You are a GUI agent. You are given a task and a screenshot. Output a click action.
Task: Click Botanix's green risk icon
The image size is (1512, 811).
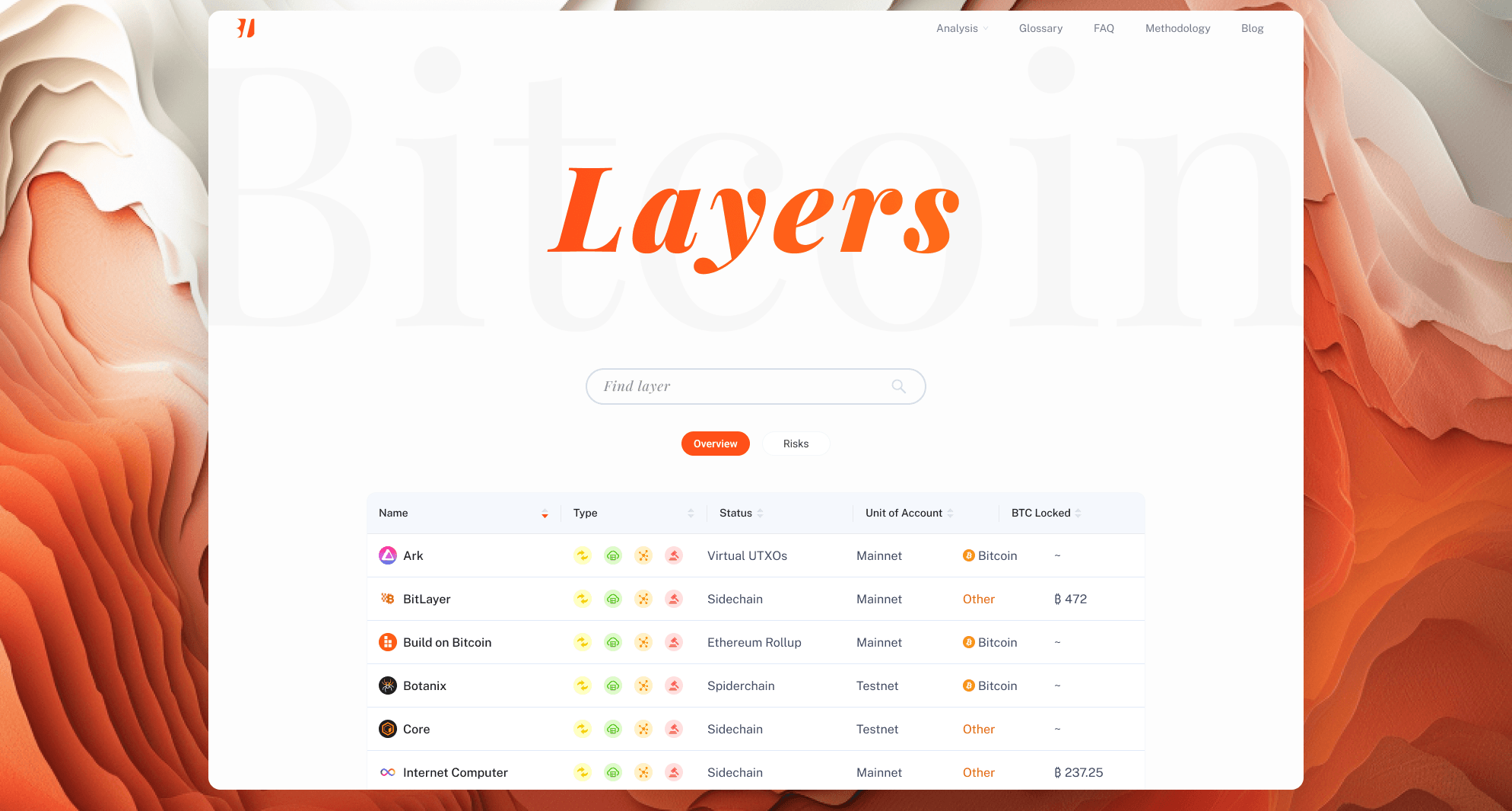point(613,685)
